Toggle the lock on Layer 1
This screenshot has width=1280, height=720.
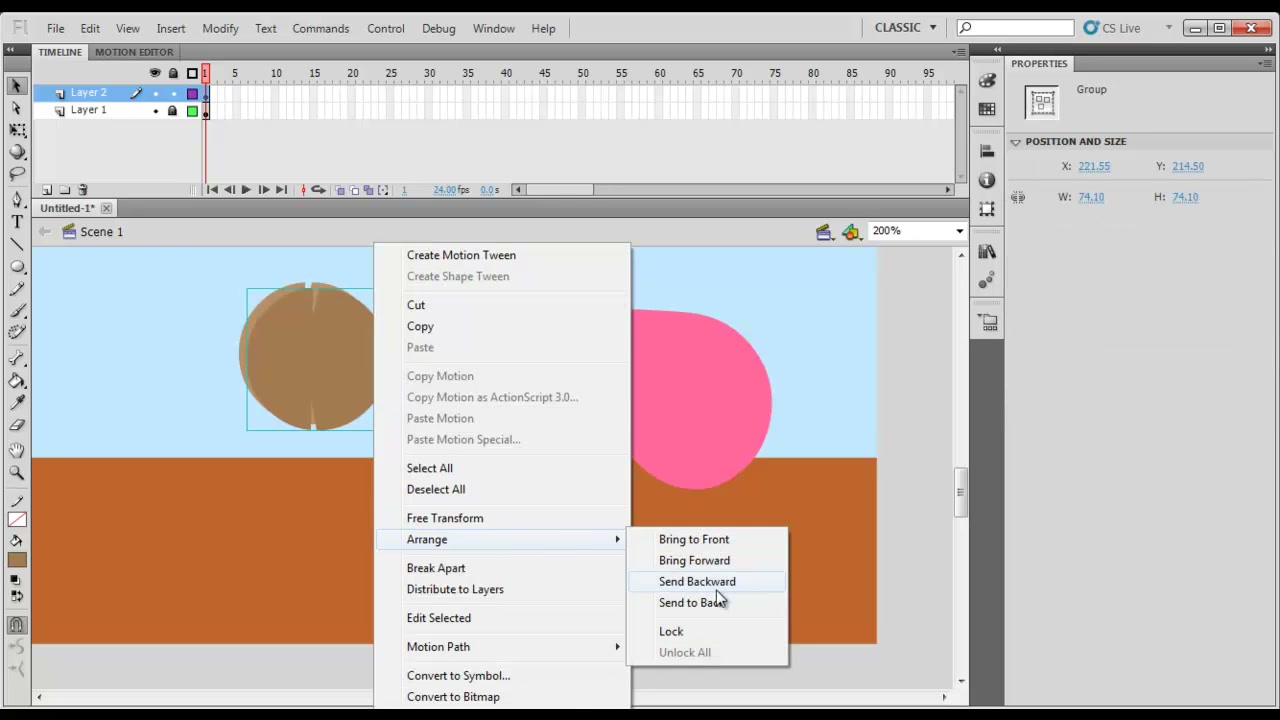tap(172, 111)
